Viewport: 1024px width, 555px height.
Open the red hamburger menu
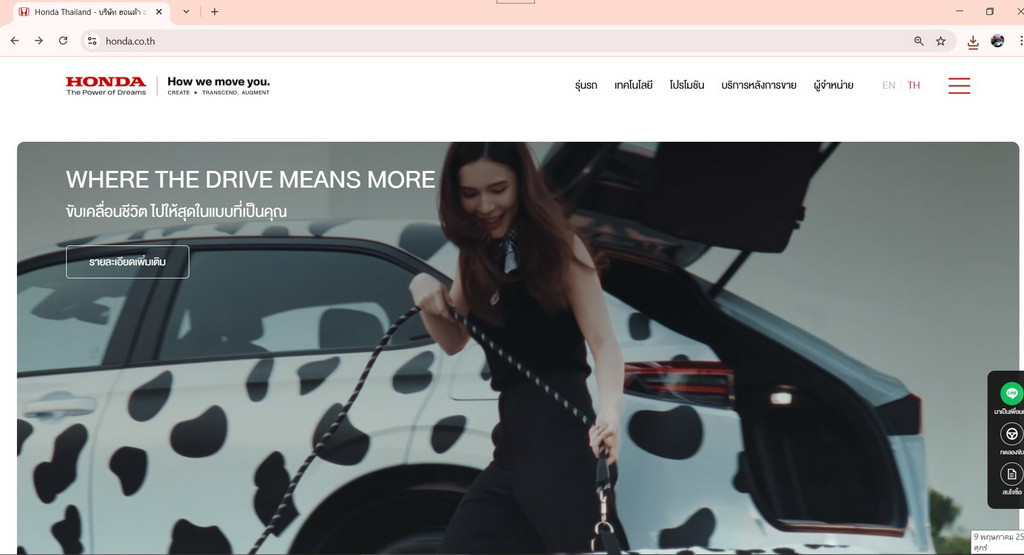pos(959,86)
